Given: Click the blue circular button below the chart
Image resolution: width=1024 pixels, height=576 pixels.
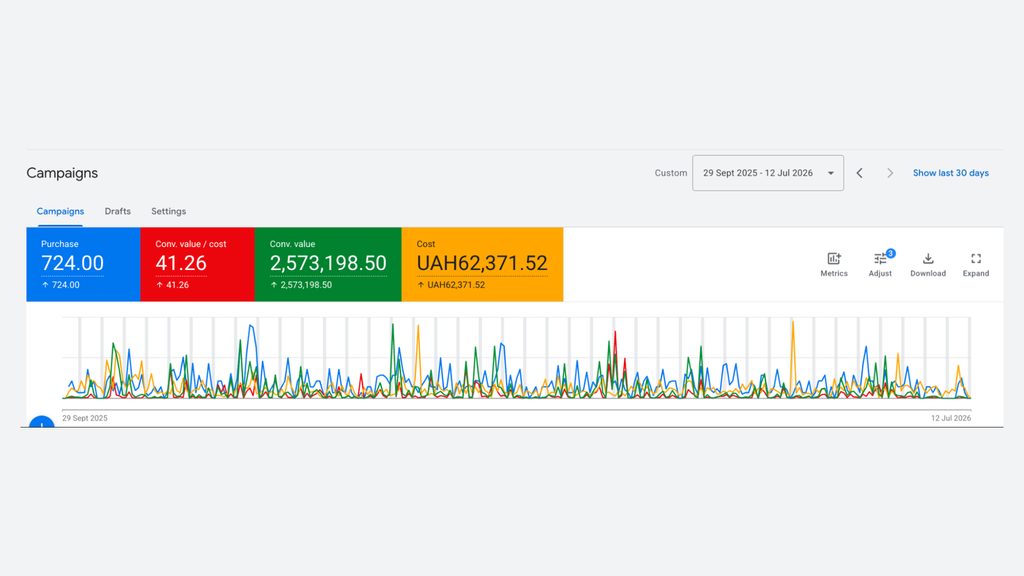Looking at the screenshot, I should tap(42, 422).
